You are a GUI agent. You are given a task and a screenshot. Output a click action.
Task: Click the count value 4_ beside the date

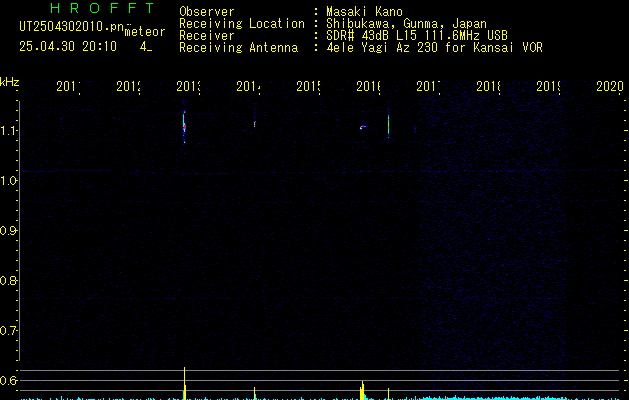tap(146, 47)
